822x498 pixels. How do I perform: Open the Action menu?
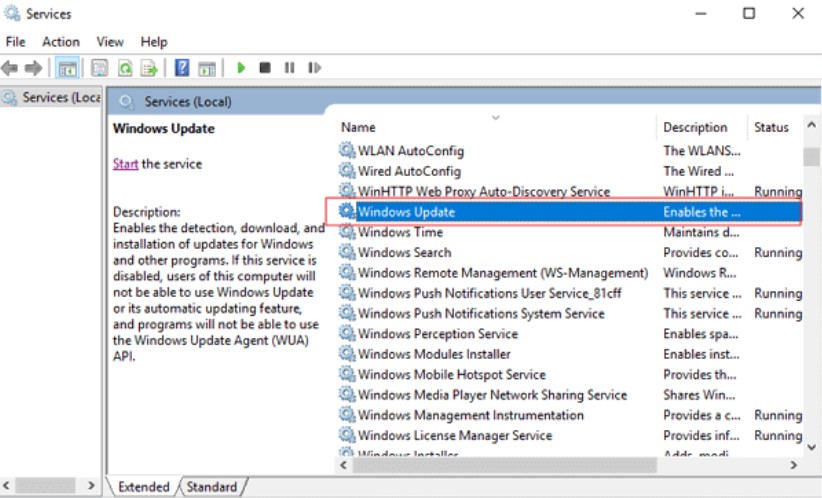pyautogui.click(x=61, y=41)
